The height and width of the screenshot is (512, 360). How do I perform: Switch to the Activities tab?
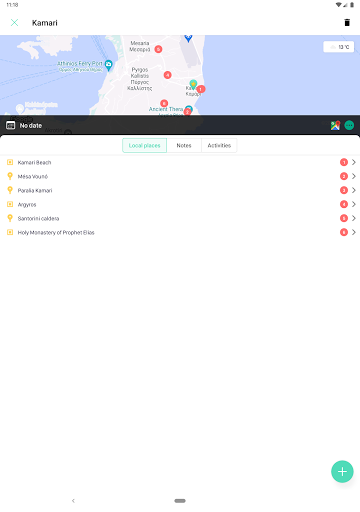pos(219,145)
